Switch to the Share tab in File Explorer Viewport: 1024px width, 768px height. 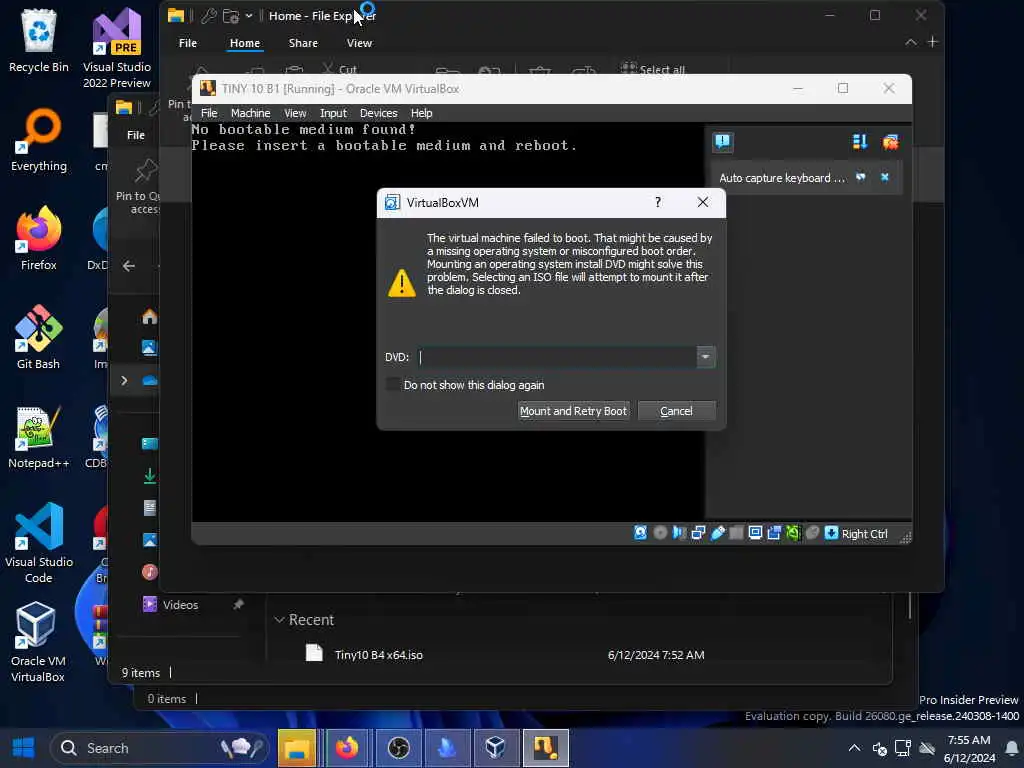[303, 43]
